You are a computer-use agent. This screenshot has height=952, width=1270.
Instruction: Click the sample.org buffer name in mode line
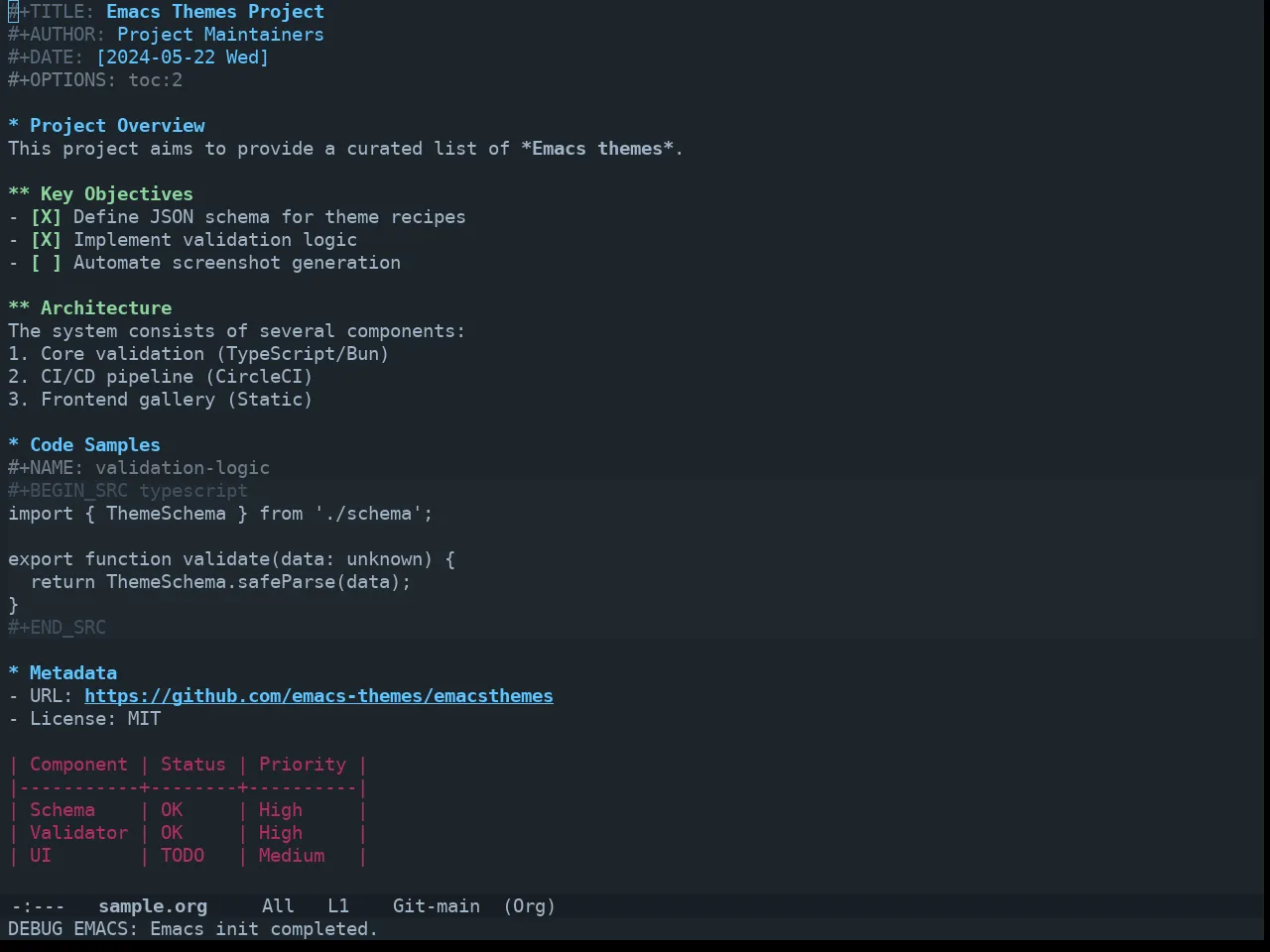[x=153, y=906]
